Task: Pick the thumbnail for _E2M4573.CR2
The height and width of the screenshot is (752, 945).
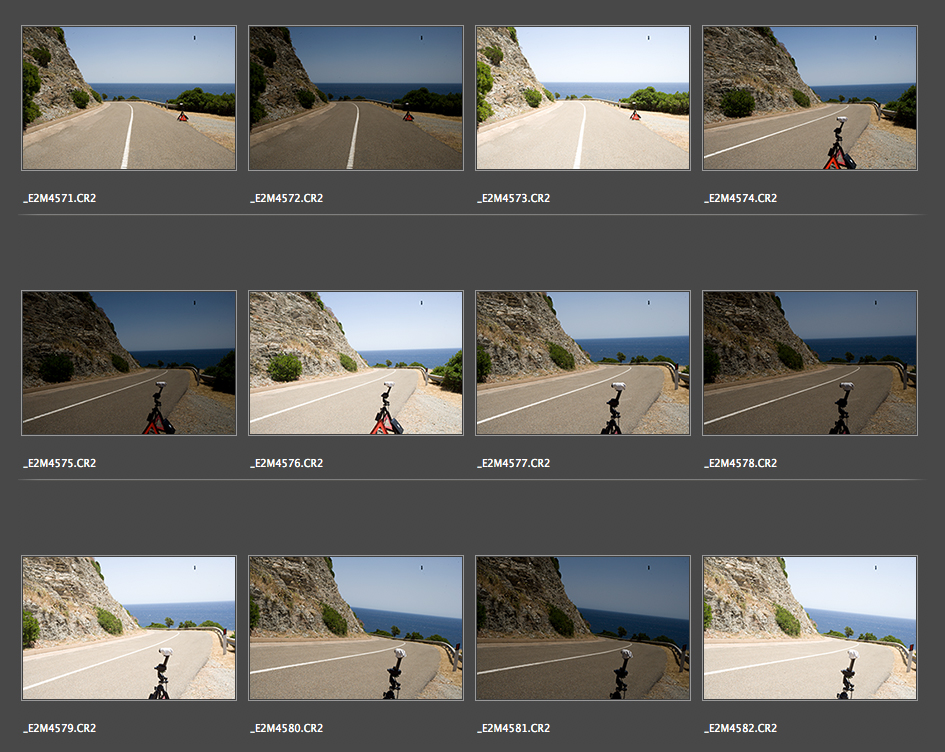Action: point(583,98)
